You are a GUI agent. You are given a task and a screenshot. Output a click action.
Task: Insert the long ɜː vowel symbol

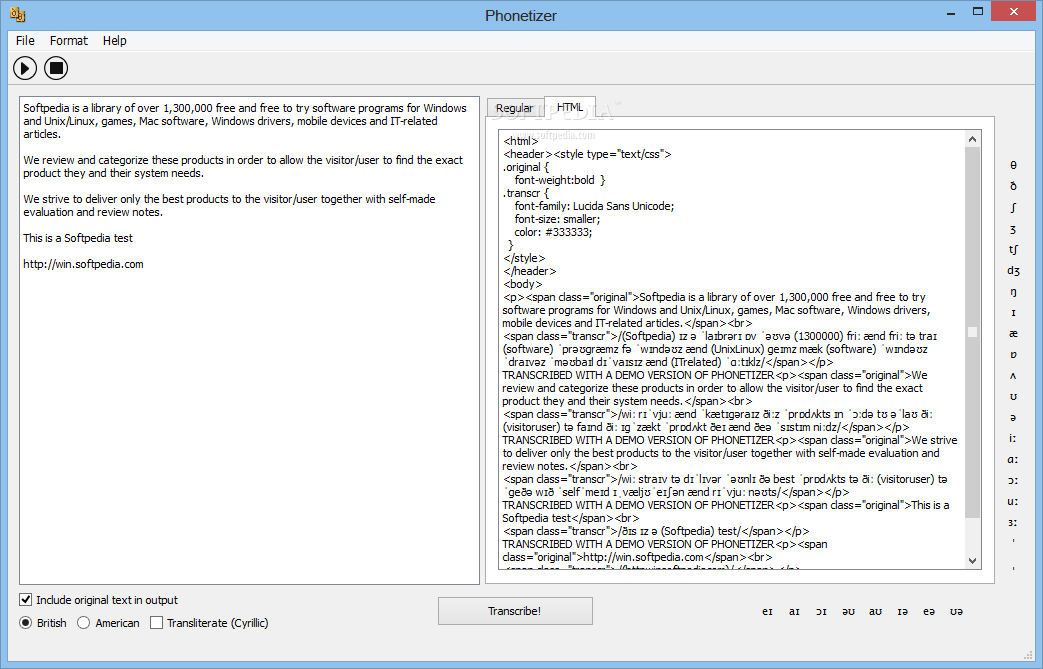coord(1013,522)
